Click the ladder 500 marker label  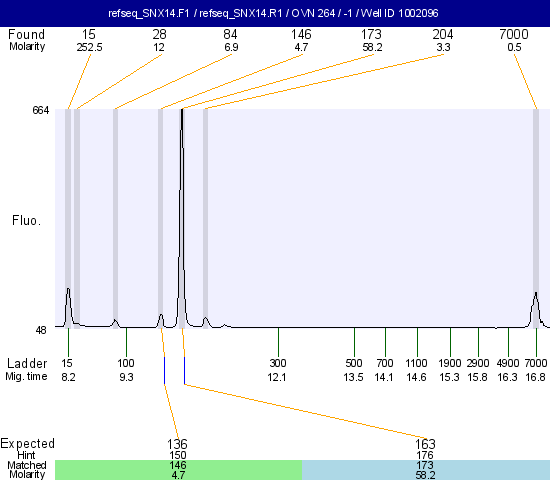[x=354, y=363]
